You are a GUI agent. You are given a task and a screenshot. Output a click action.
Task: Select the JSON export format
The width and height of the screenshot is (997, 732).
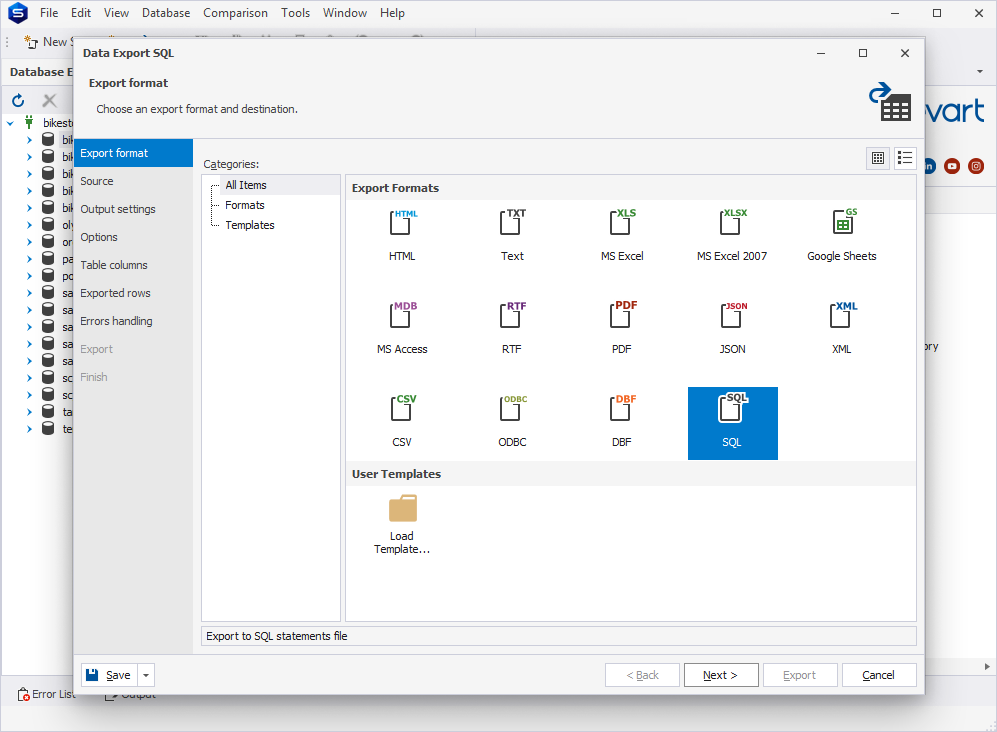point(732,328)
